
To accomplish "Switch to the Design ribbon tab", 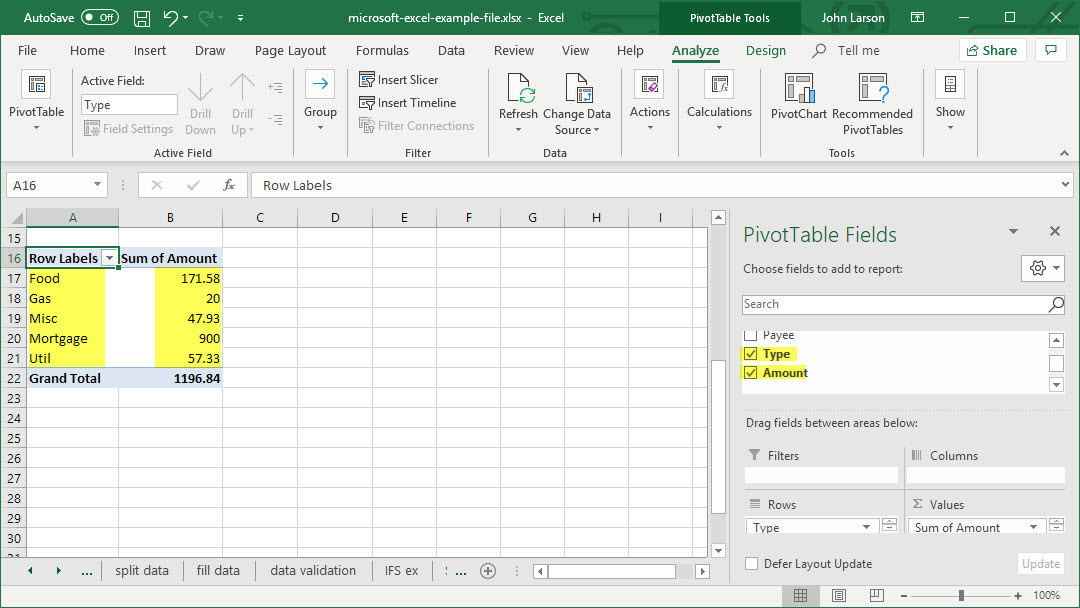I will point(765,51).
